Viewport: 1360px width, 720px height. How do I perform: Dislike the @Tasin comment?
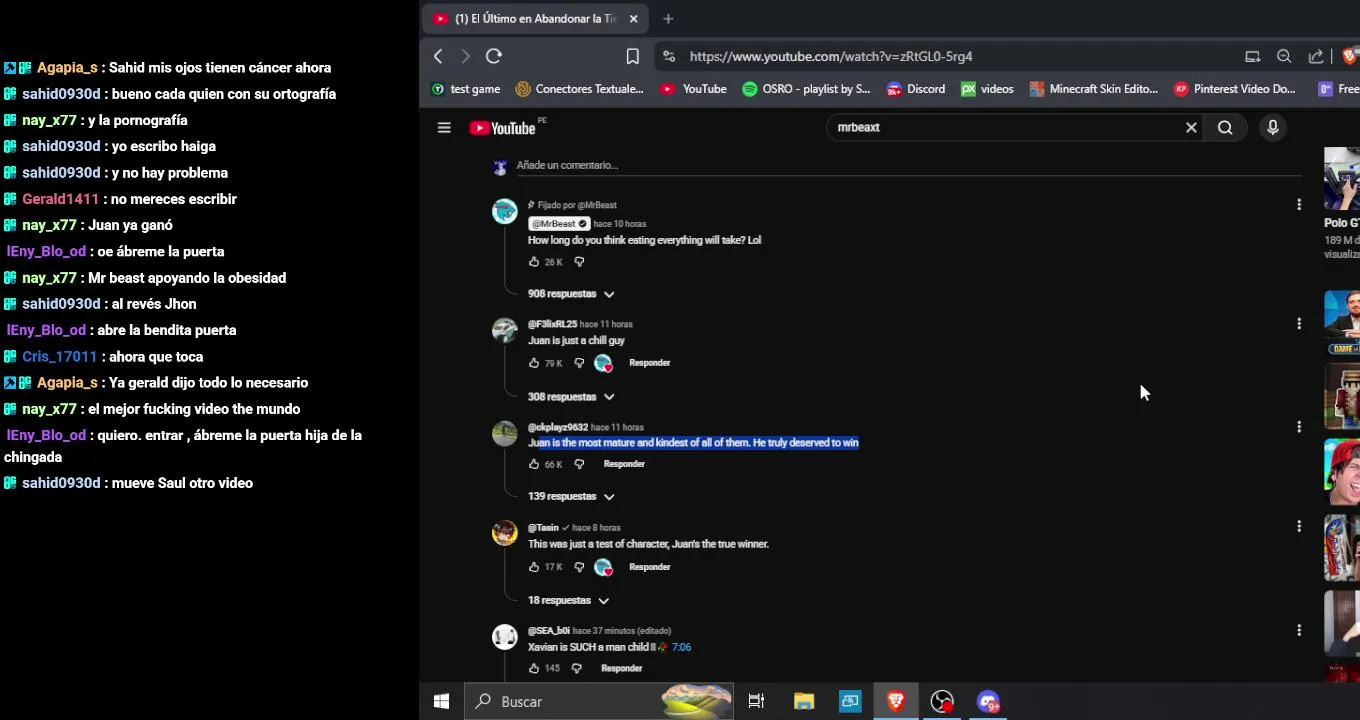(579, 567)
